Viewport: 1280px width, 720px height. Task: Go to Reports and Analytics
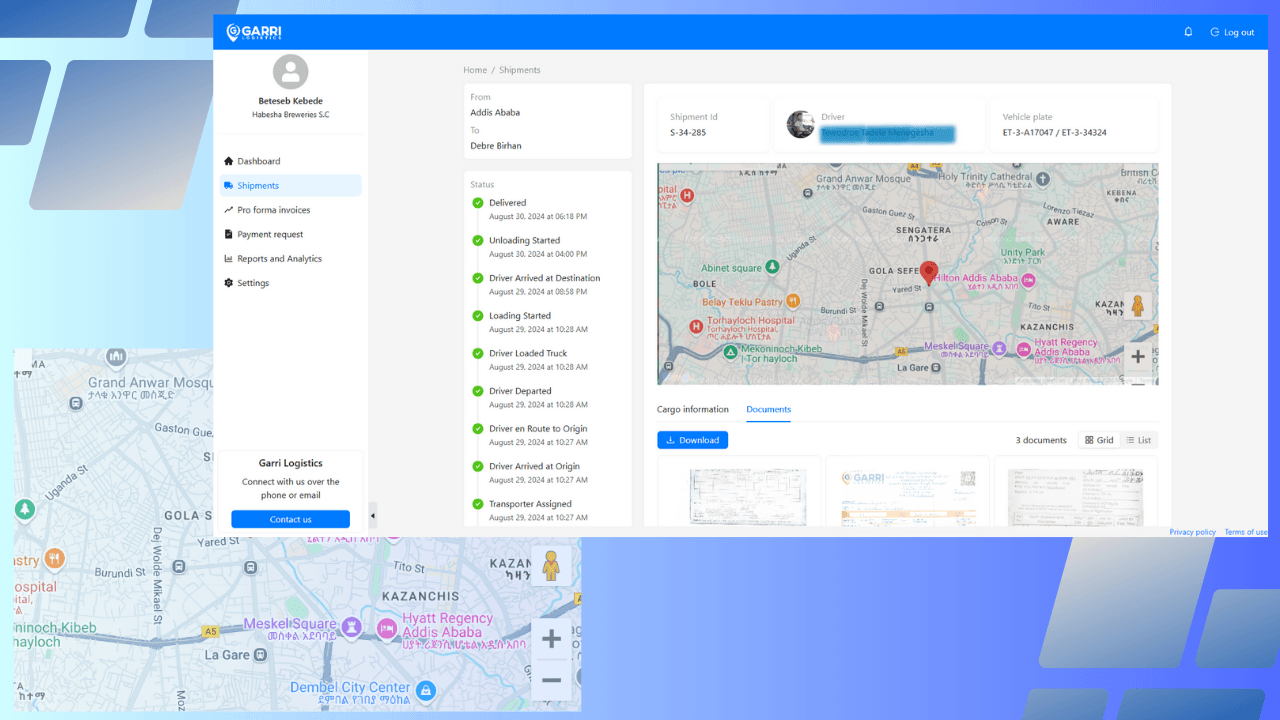(x=279, y=259)
